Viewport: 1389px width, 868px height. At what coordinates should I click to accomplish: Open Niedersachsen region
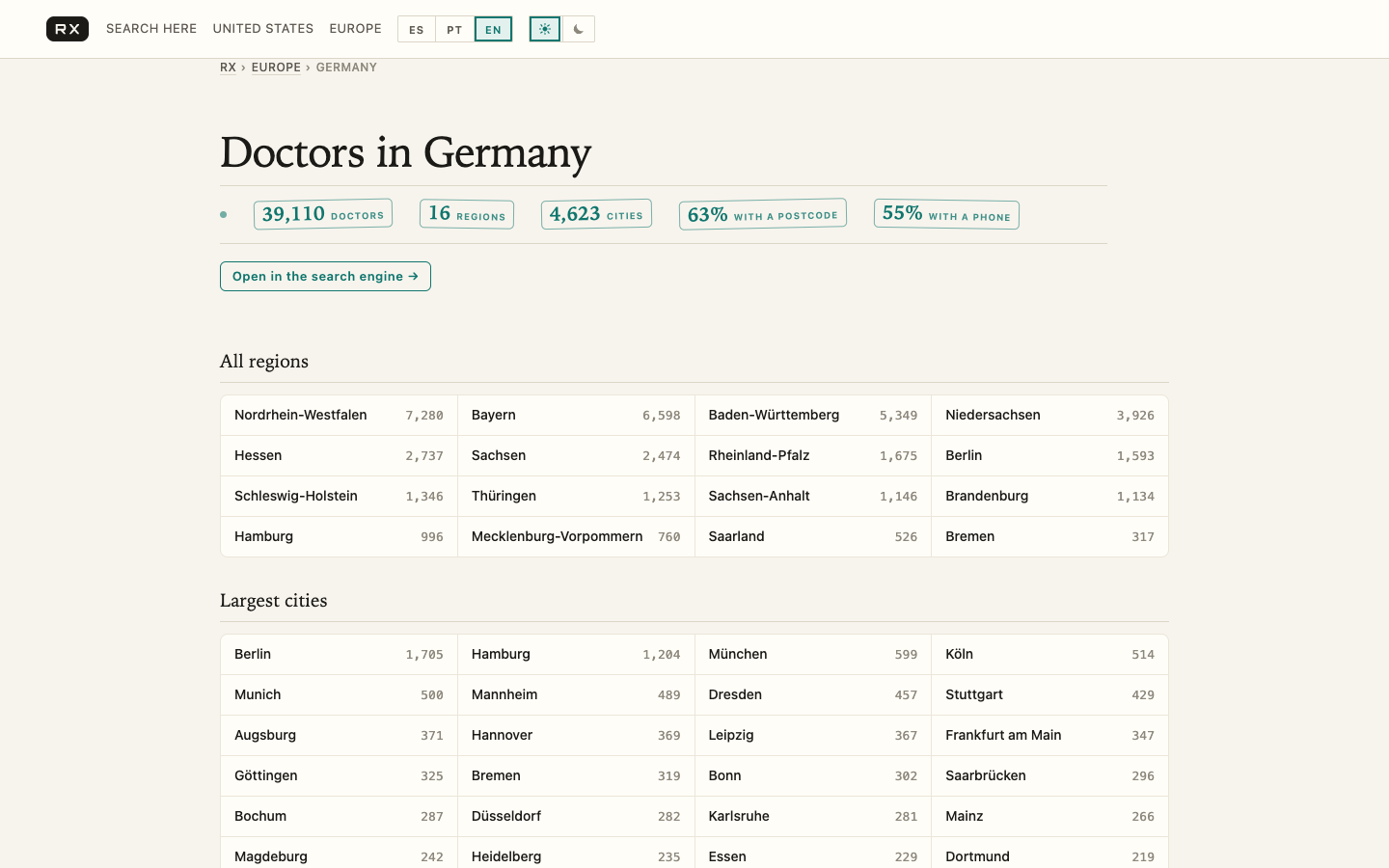pos(1049,416)
